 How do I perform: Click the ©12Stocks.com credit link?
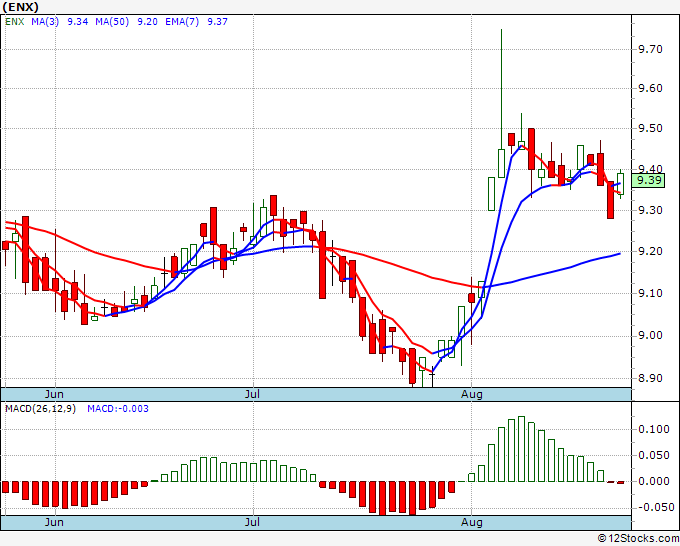coord(638,539)
